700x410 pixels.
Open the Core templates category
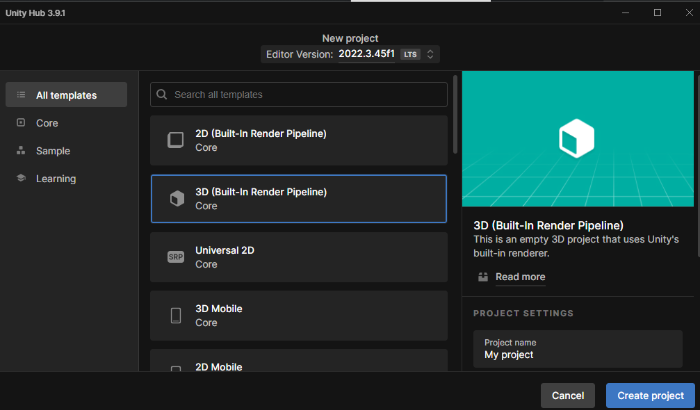pyautogui.click(x=66, y=123)
